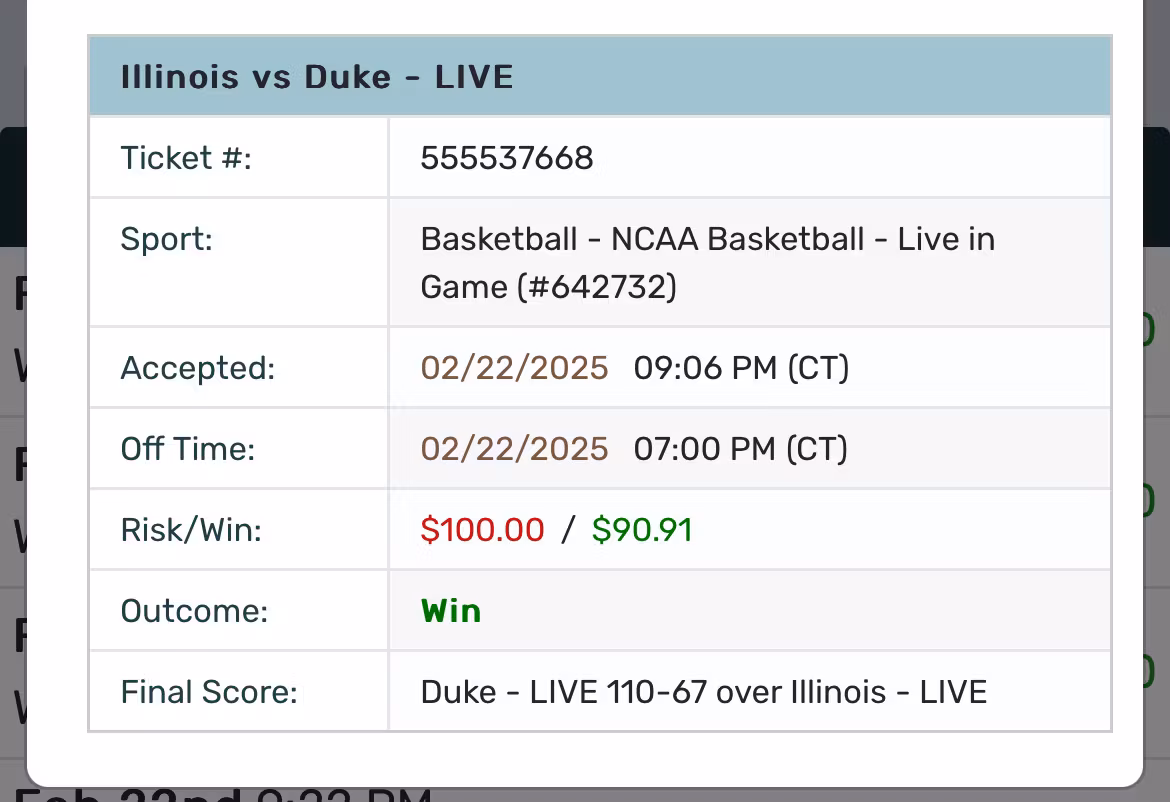Click the NCAA Basketball Live in Game text

pyautogui.click(x=707, y=263)
